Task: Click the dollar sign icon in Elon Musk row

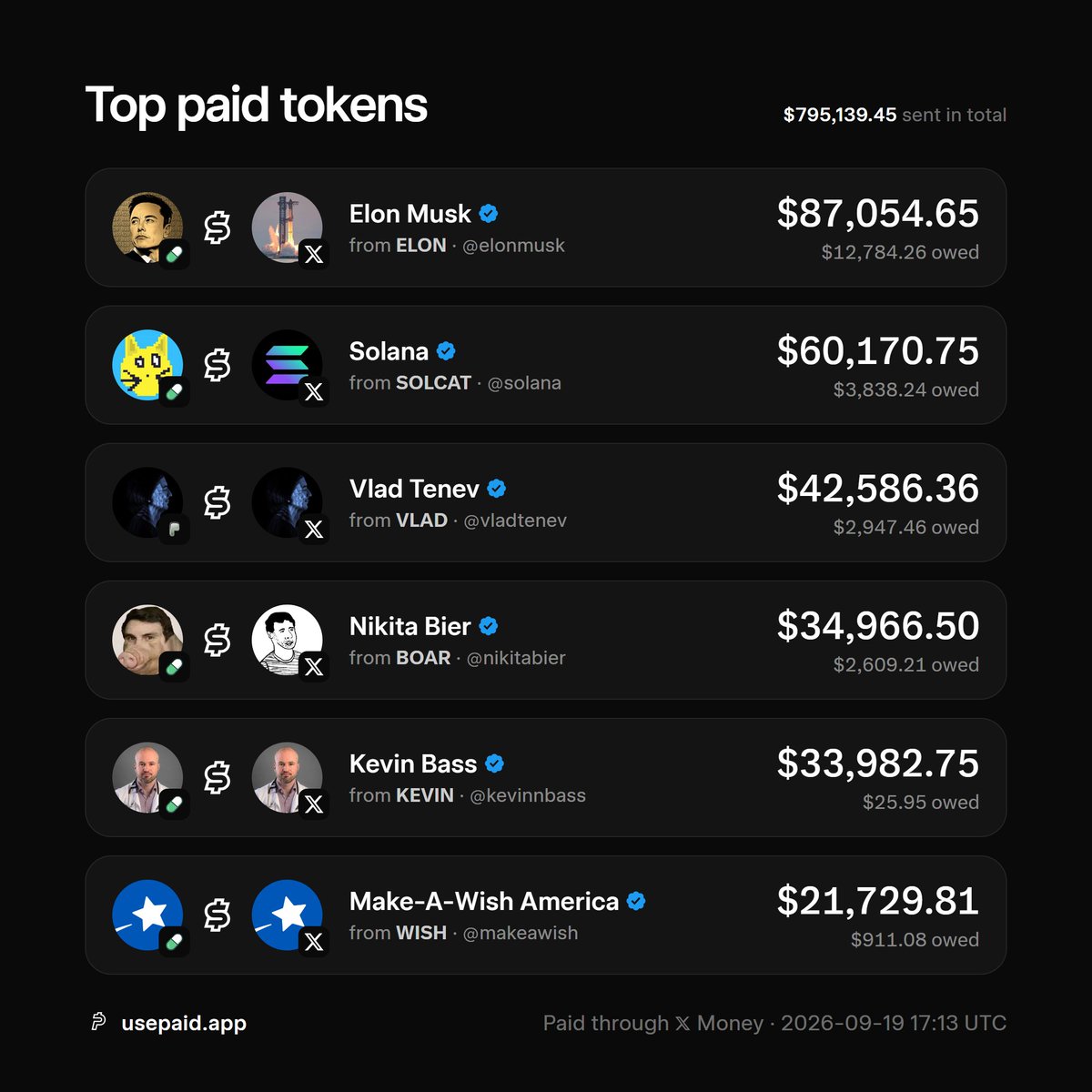Action: [217, 227]
